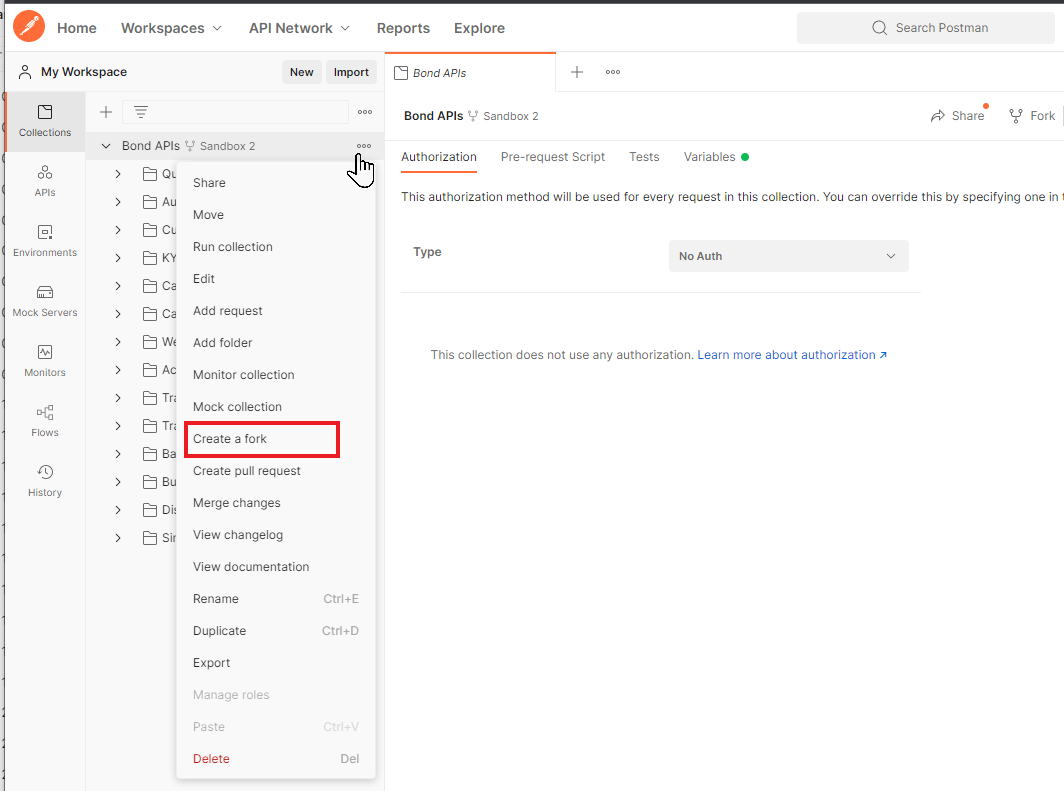Click the Import button
The height and width of the screenshot is (791, 1064).
pyautogui.click(x=351, y=72)
